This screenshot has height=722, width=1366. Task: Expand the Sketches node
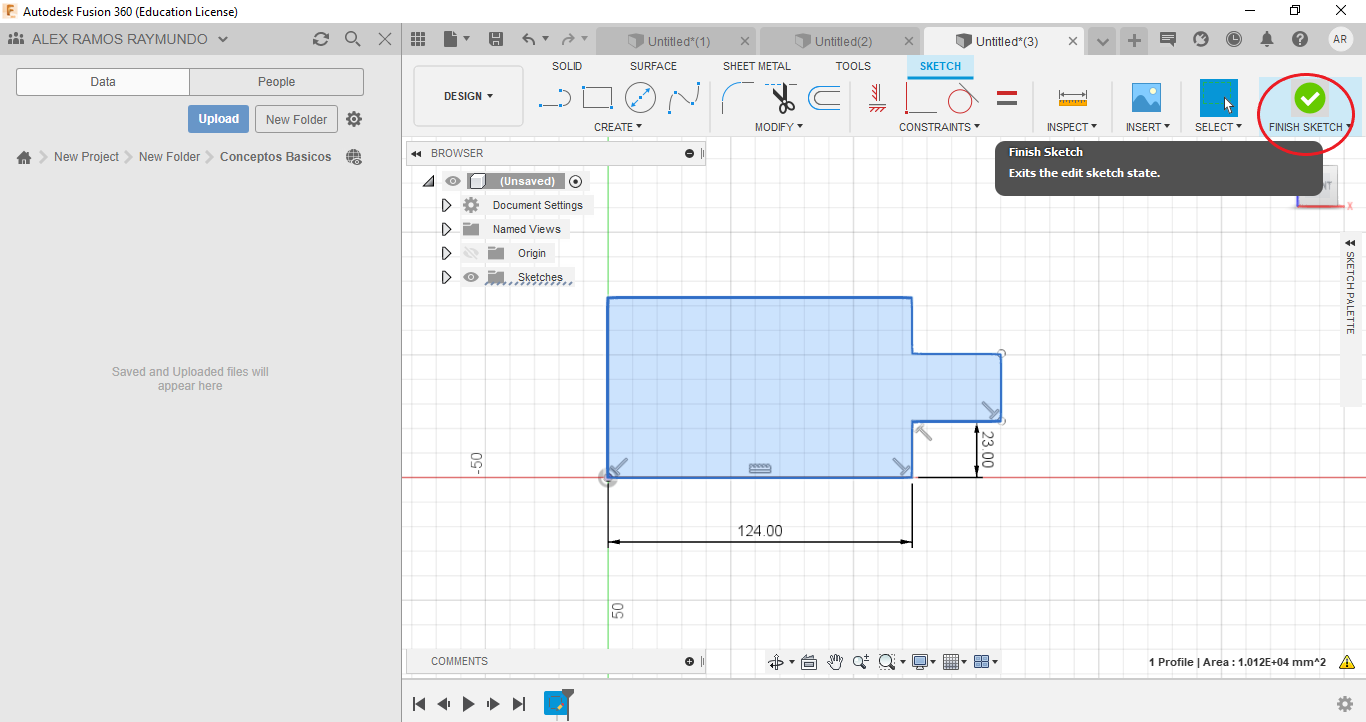click(446, 277)
